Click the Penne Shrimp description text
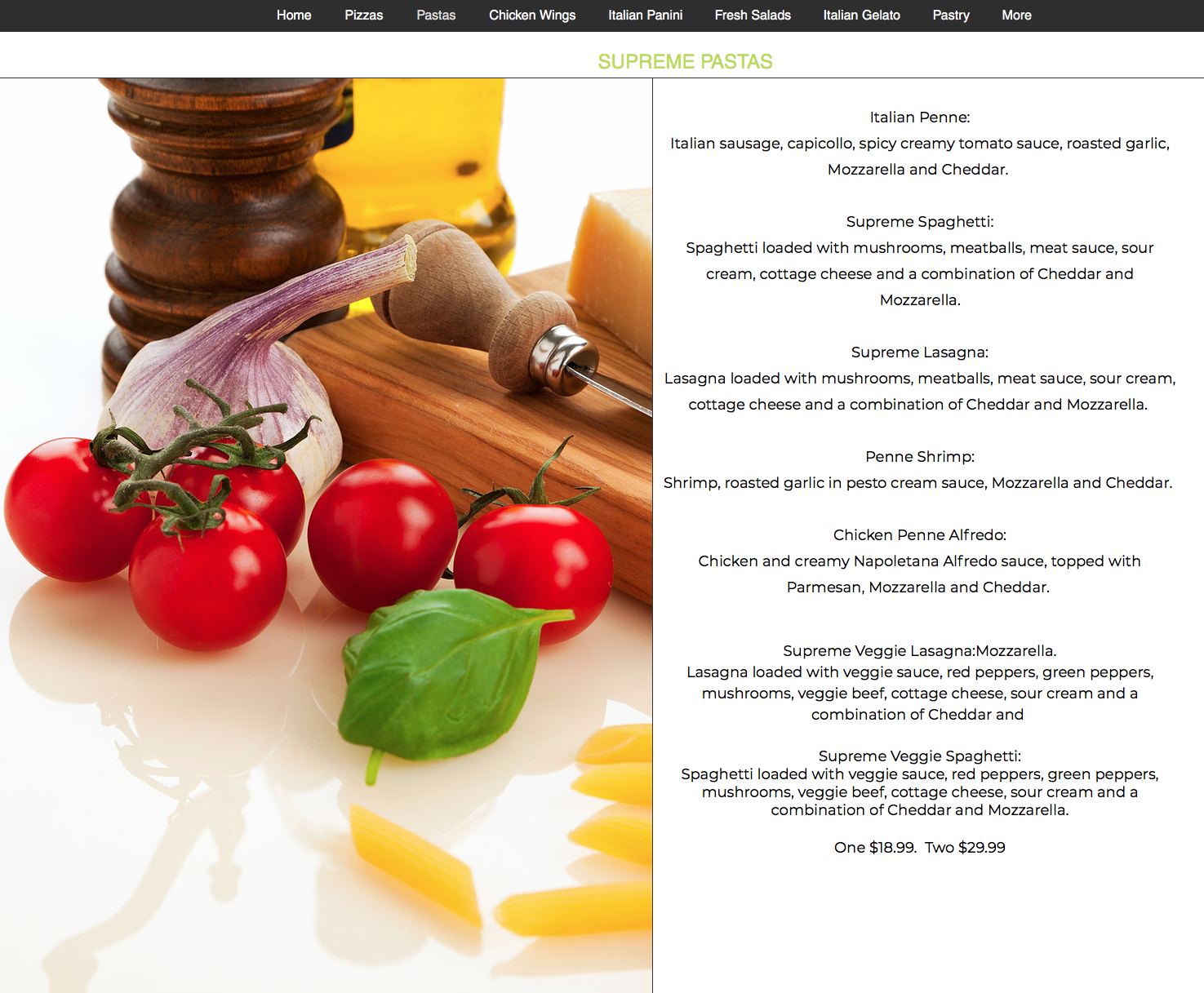Image resolution: width=1204 pixels, height=993 pixels. pyautogui.click(x=917, y=483)
